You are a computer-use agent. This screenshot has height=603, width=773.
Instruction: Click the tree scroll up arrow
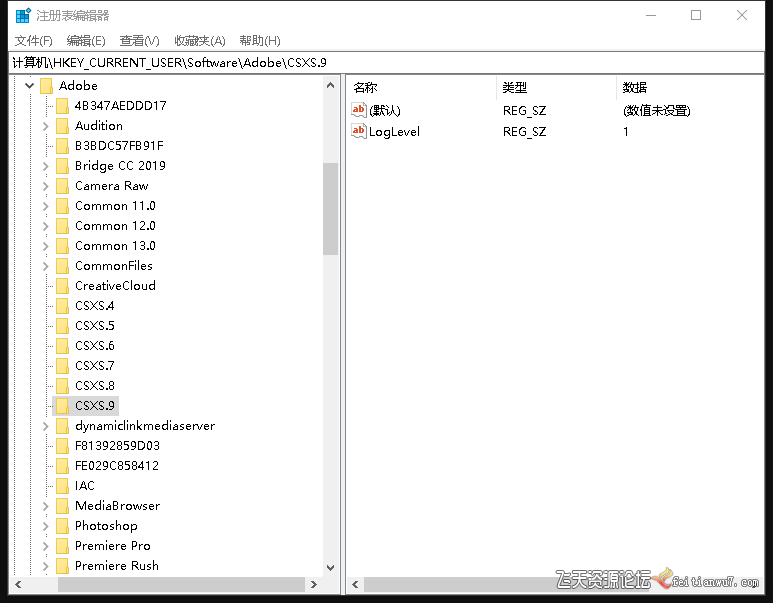click(330, 85)
